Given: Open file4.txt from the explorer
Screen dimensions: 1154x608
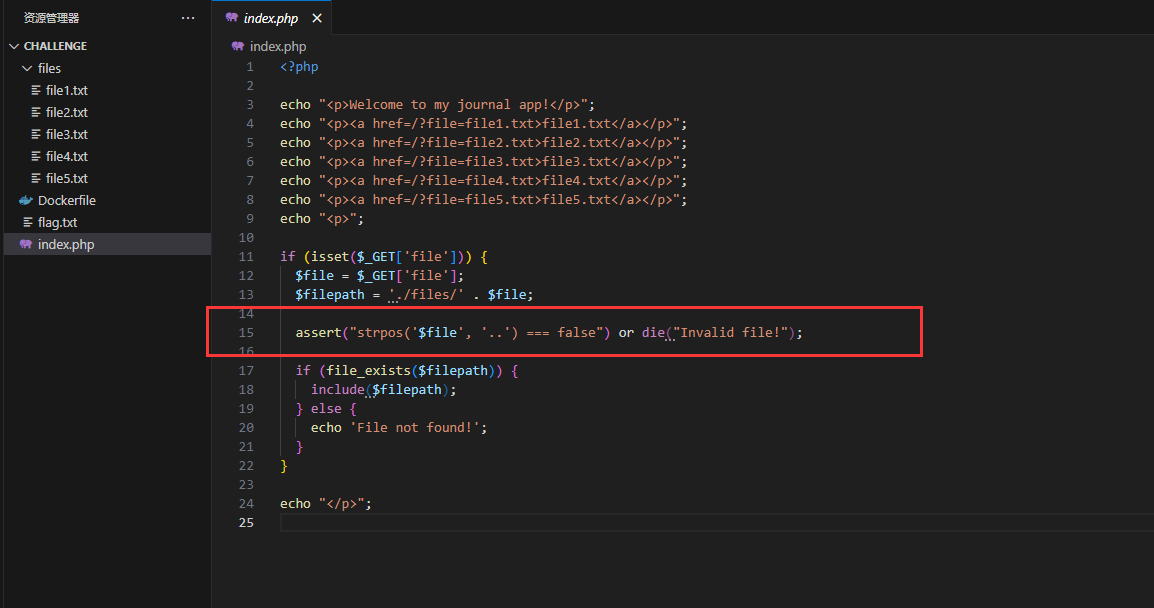Looking at the screenshot, I should click(x=66, y=156).
